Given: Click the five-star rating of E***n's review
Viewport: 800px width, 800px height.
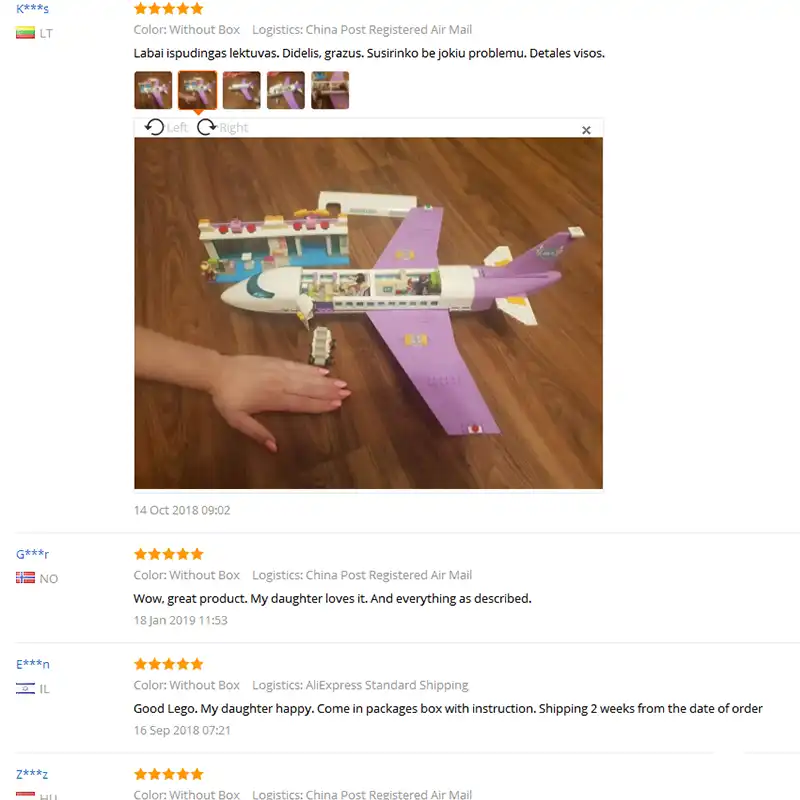Looking at the screenshot, I should (x=168, y=664).
